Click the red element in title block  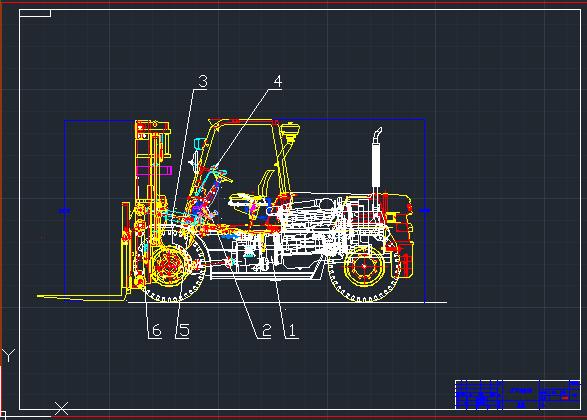(x=565, y=398)
